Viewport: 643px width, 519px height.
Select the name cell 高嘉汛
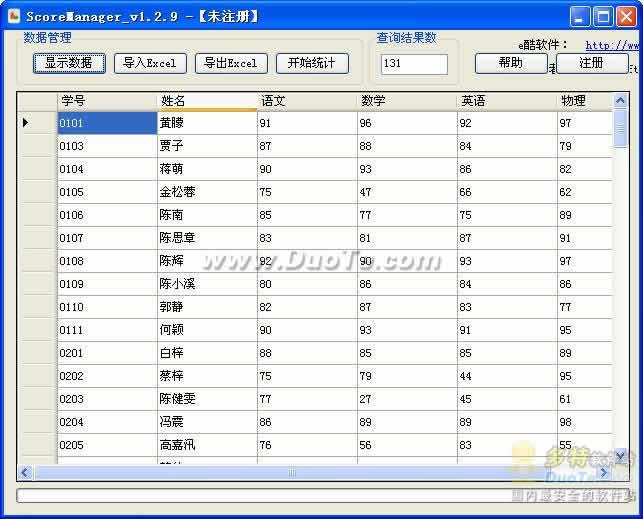pyautogui.click(x=207, y=444)
